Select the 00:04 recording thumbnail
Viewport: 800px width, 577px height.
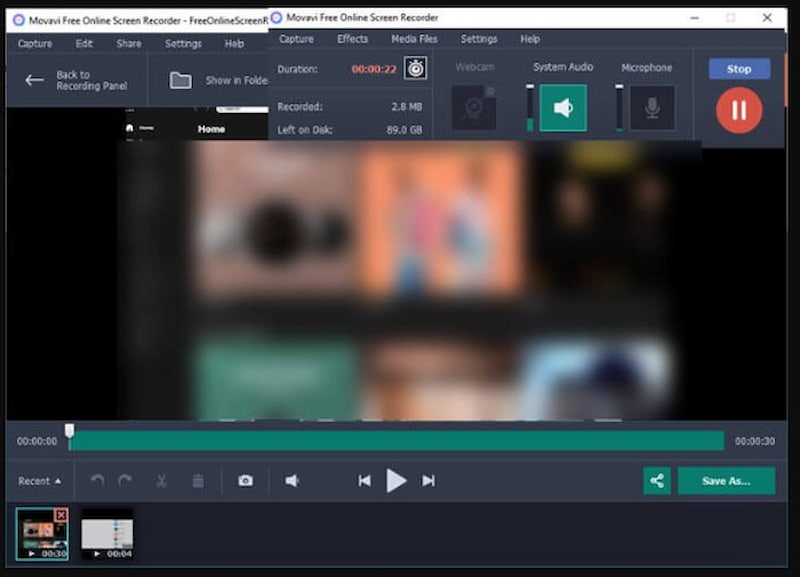click(107, 534)
